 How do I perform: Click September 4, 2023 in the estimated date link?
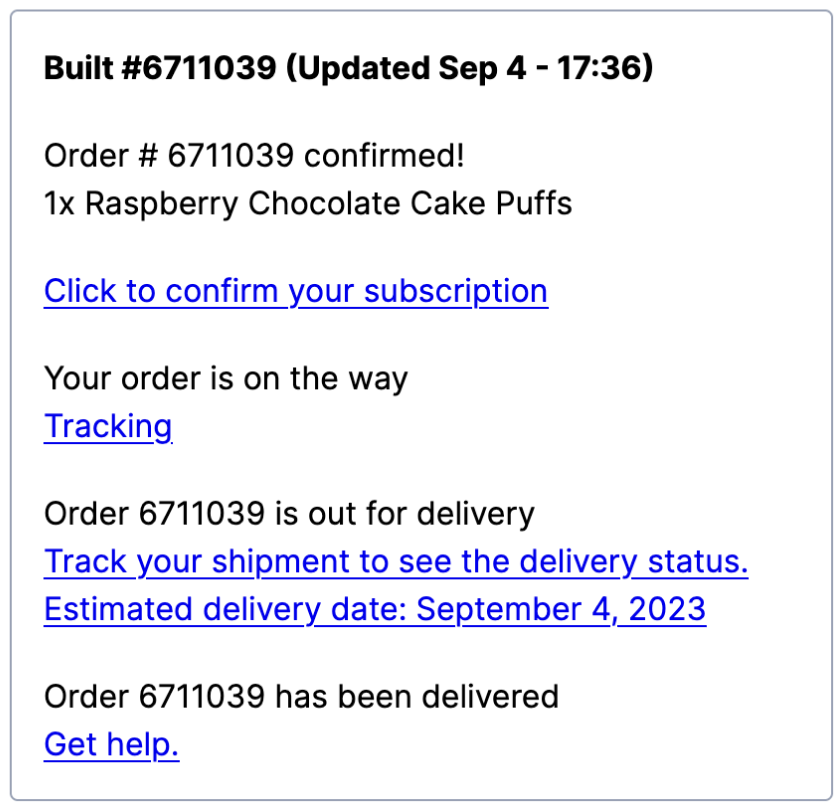[561, 609]
